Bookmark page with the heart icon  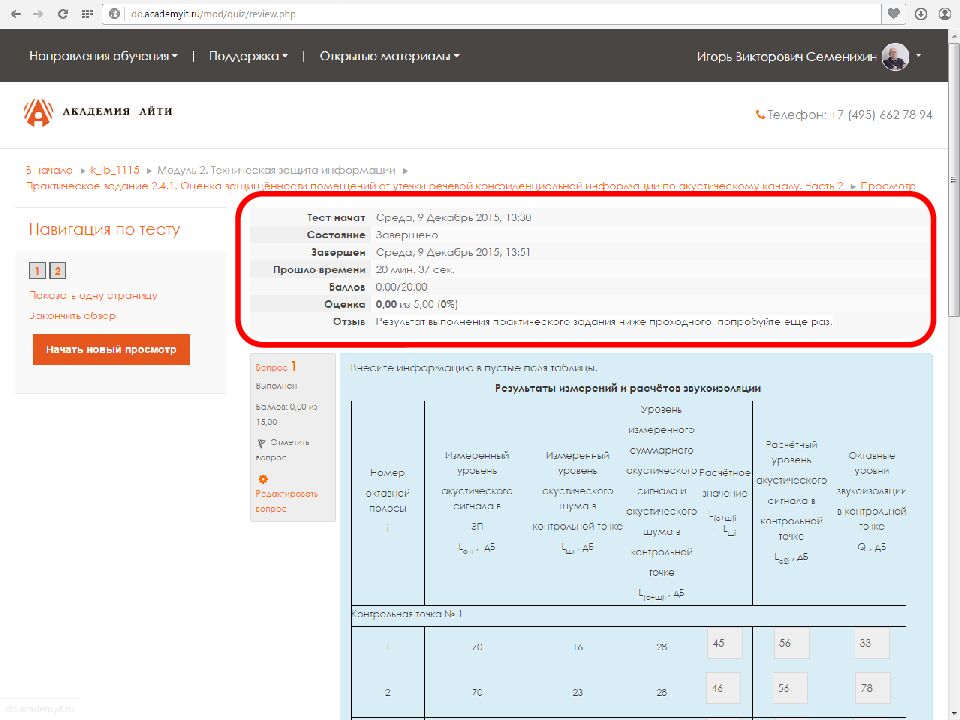(x=894, y=14)
